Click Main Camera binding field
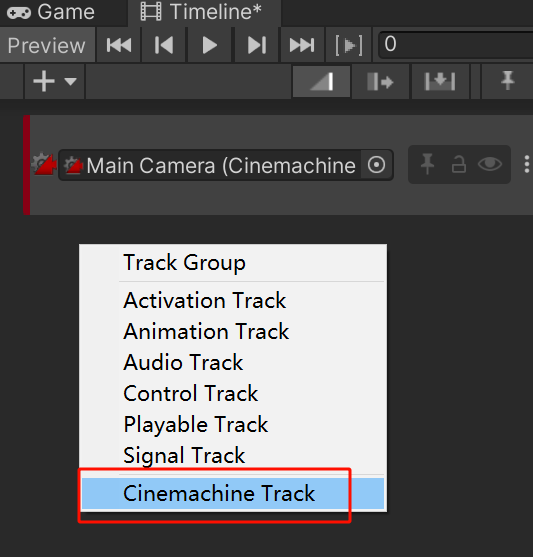 coord(226,165)
